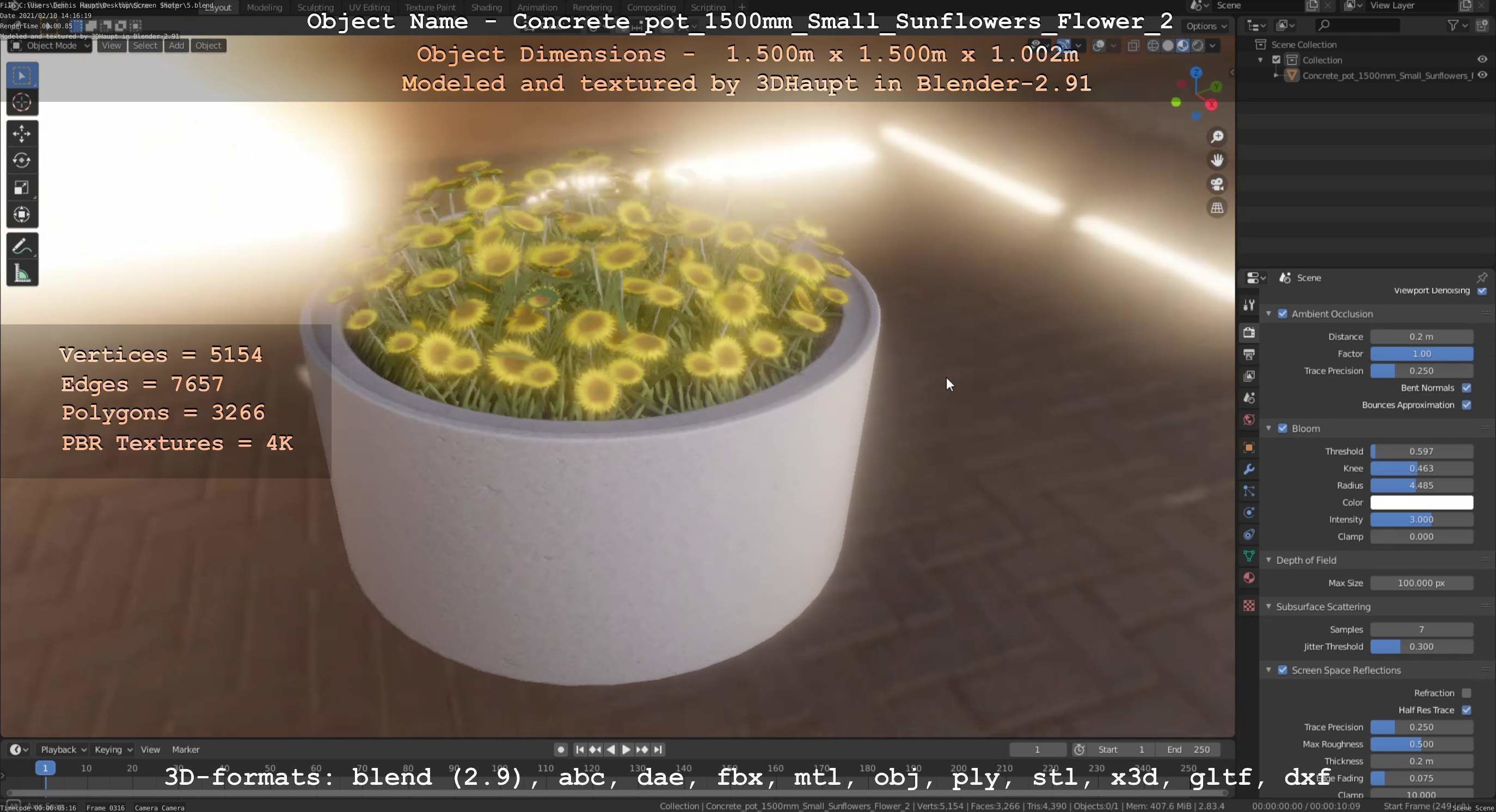Image resolution: width=1496 pixels, height=812 pixels.
Task: Toggle Viewport Denoising checkbox
Action: point(1481,291)
